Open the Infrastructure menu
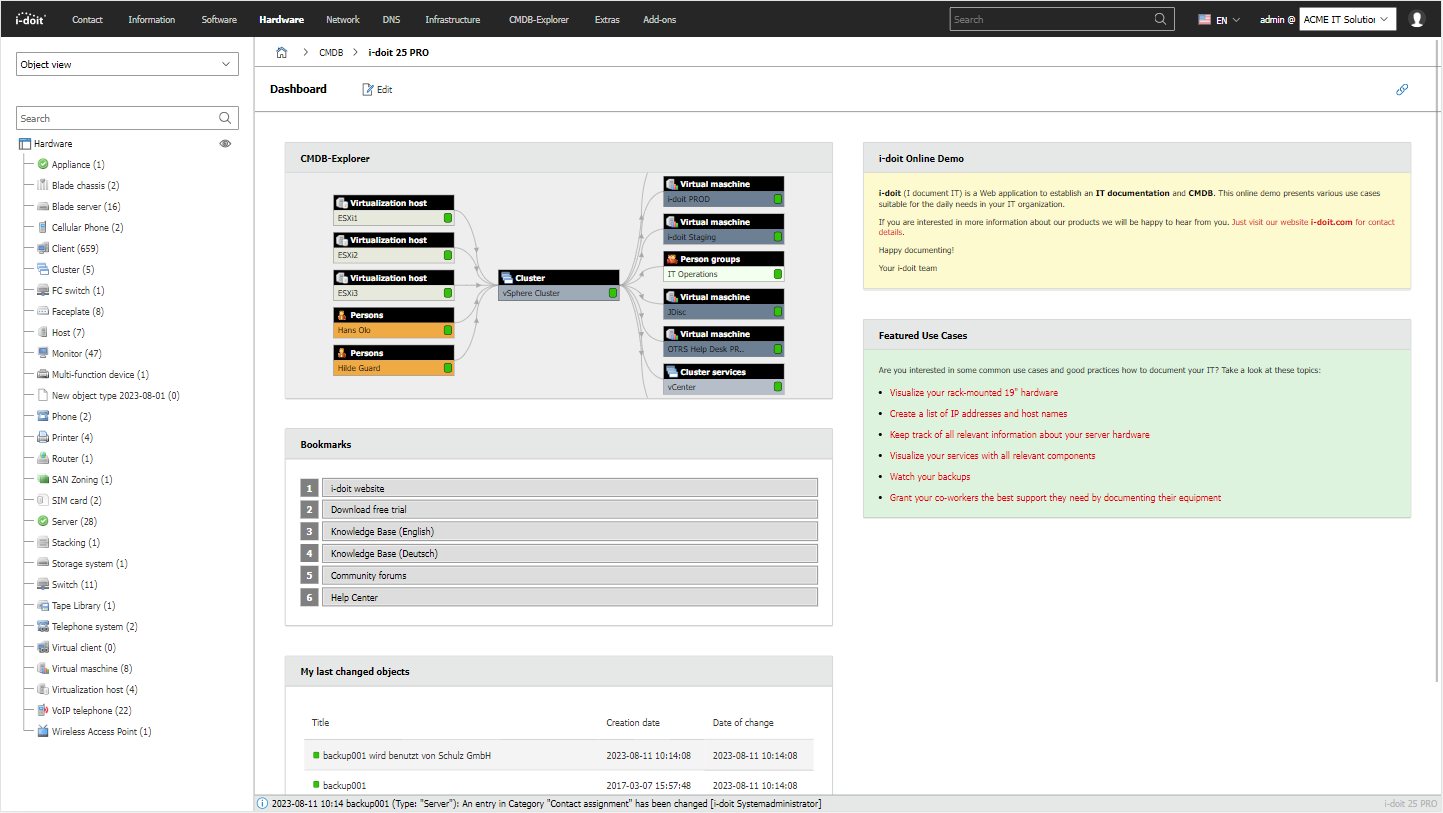Screen dimensions: 1443x813 point(452,19)
